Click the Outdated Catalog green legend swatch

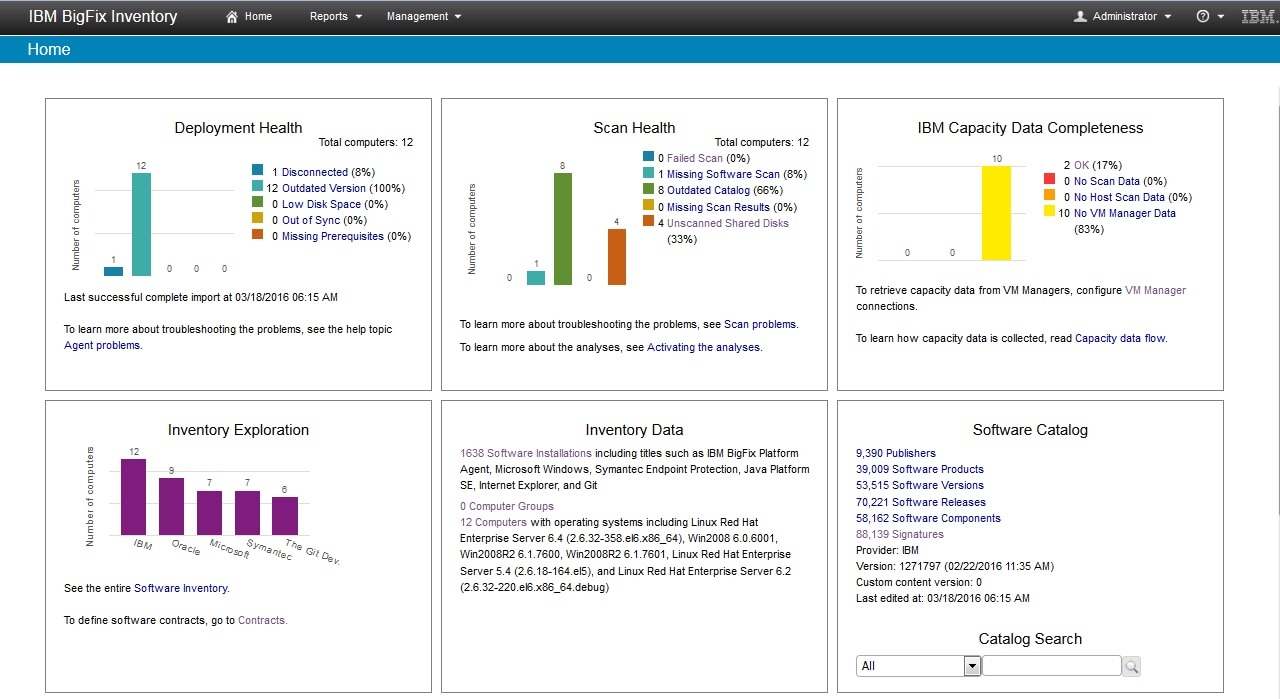tap(648, 189)
